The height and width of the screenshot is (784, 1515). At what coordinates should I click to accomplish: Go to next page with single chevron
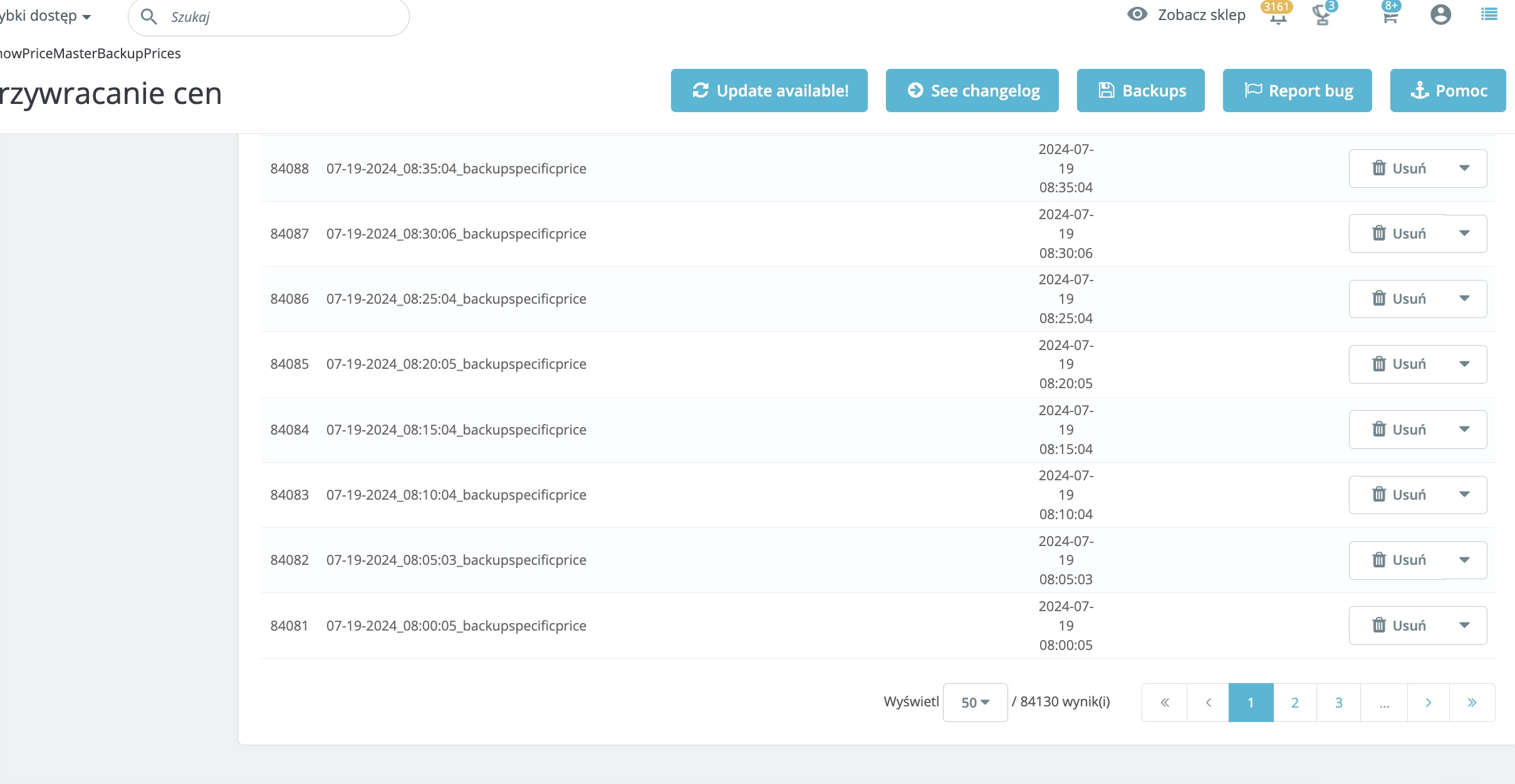click(x=1428, y=703)
